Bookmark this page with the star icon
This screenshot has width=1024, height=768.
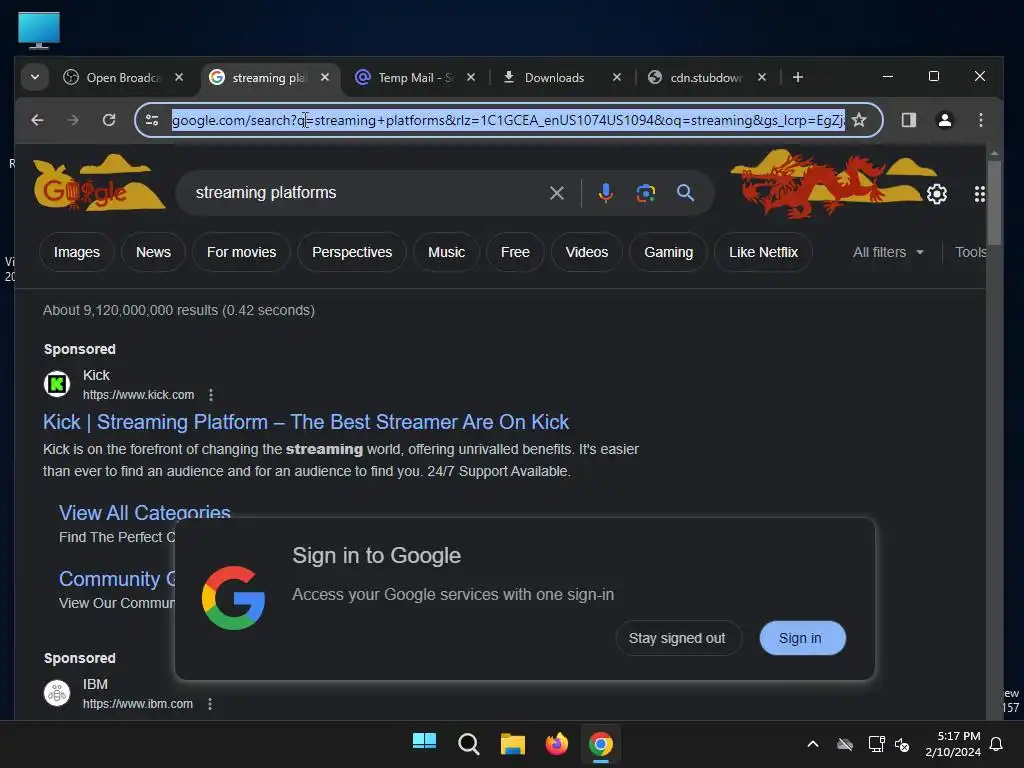tap(859, 120)
